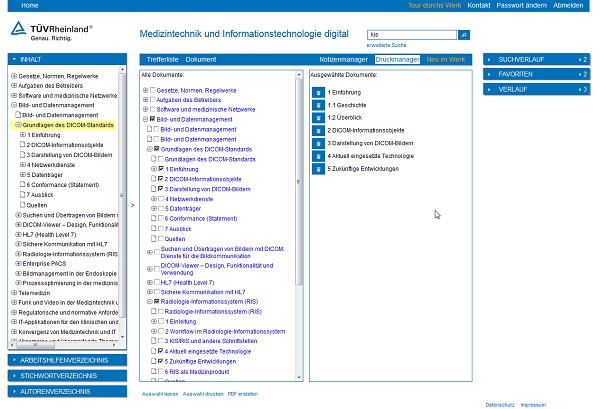The width and height of the screenshot is (600, 409).
Task: Remove '3 Darstellung von DICOM-Bildern' from selected documents
Action: point(318,143)
